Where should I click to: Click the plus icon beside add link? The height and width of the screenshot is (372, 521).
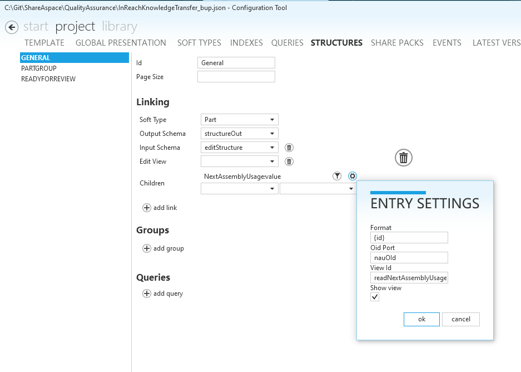click(x=147, y=208)
